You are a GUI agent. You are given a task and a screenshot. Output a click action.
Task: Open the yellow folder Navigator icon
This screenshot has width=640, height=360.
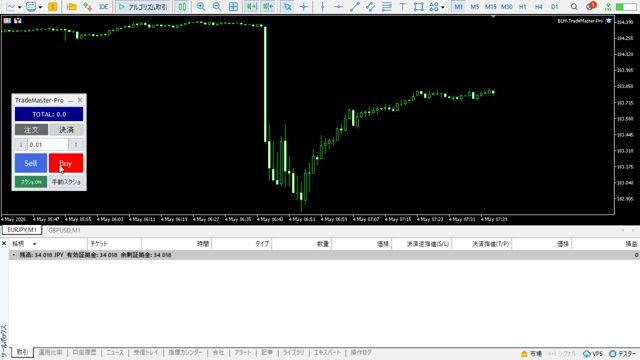[x=71, y=7]
